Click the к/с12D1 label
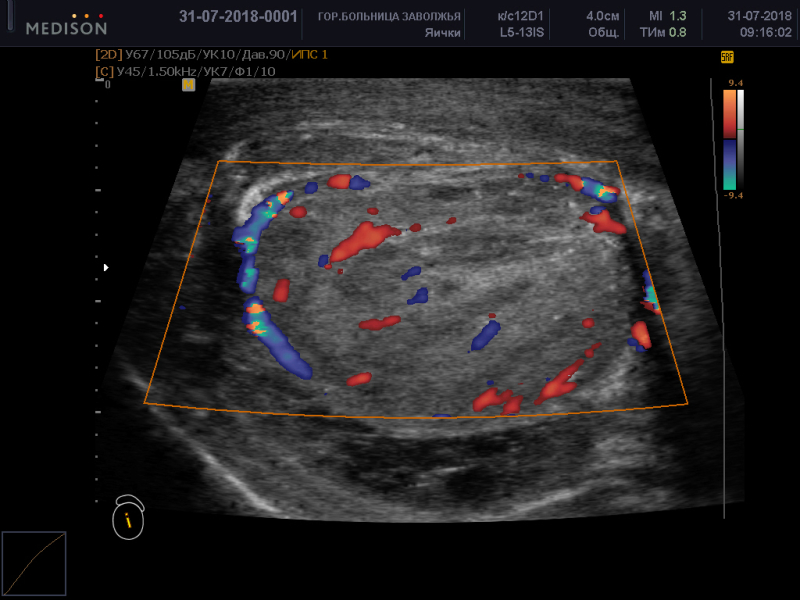Viewport: 800px width, 600px height. (520, 16)
